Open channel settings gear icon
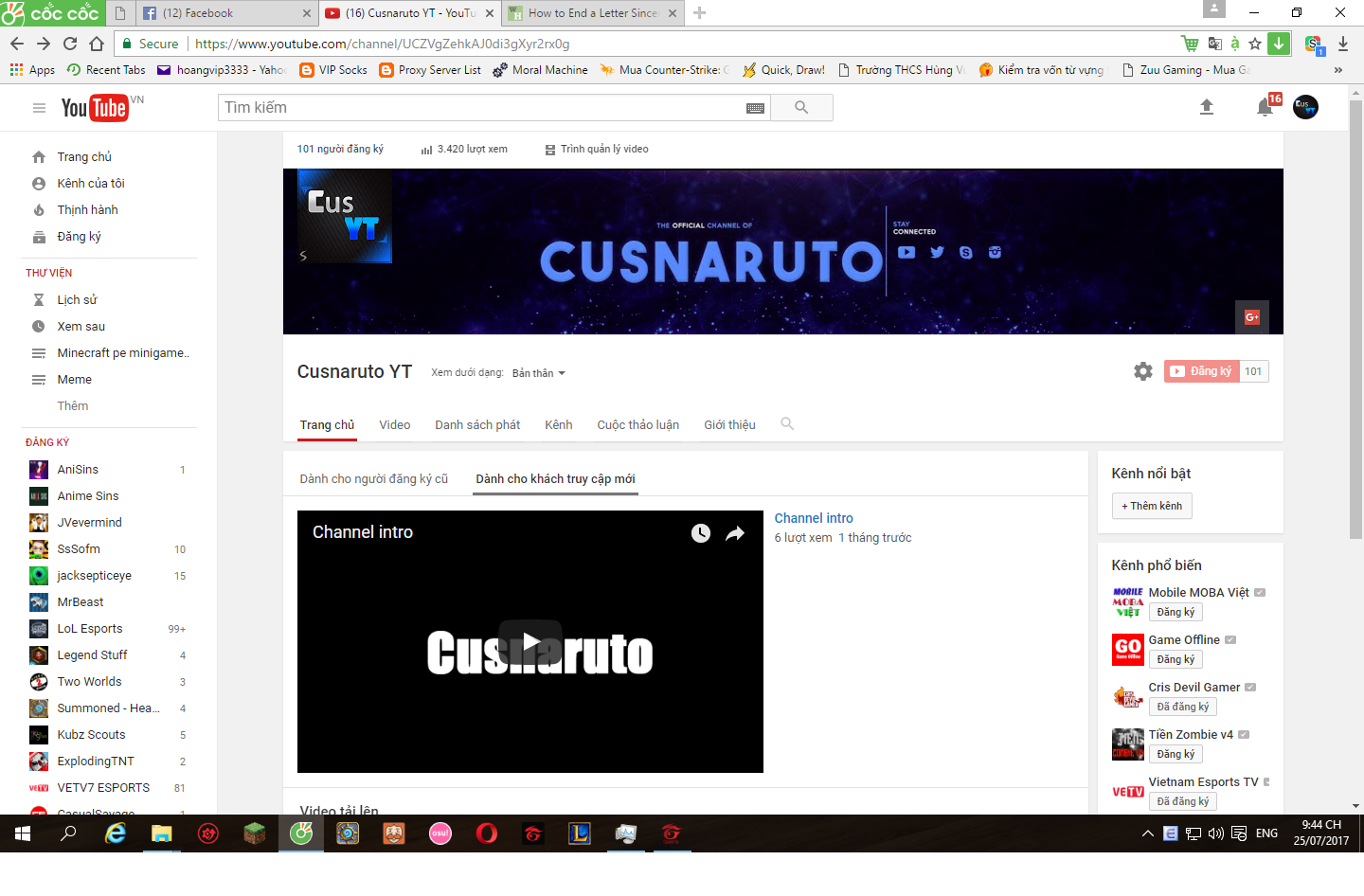 click(1143, 371)
